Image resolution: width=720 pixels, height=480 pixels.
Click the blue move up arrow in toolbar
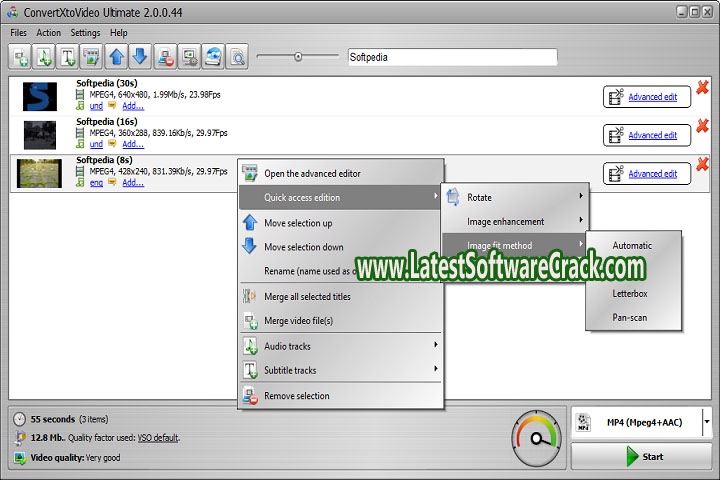[x=116, y=58]
